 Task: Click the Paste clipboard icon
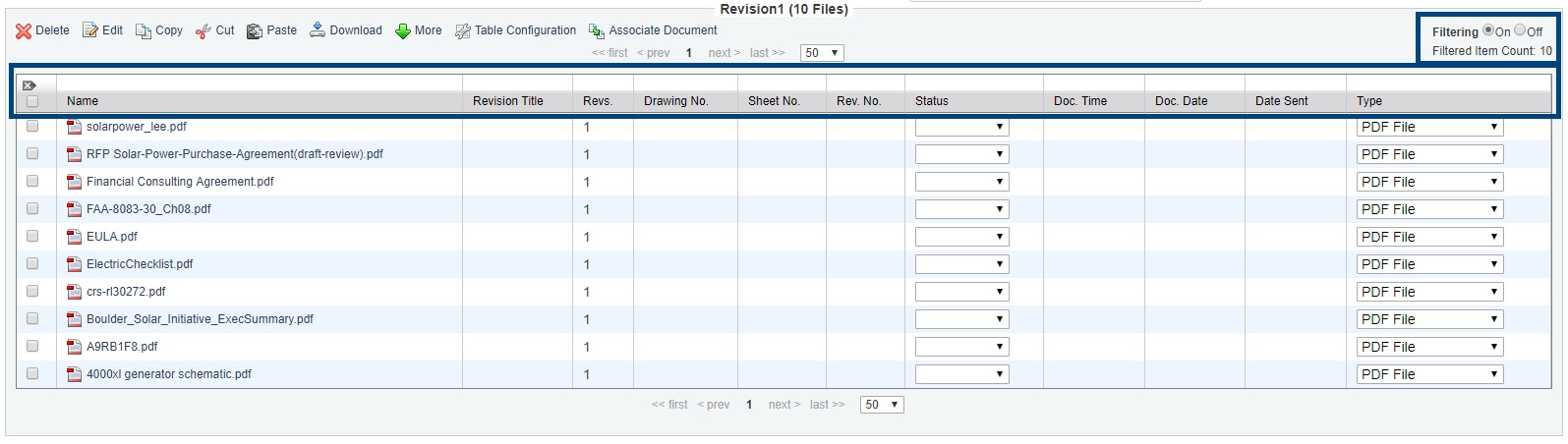(255, 31)
